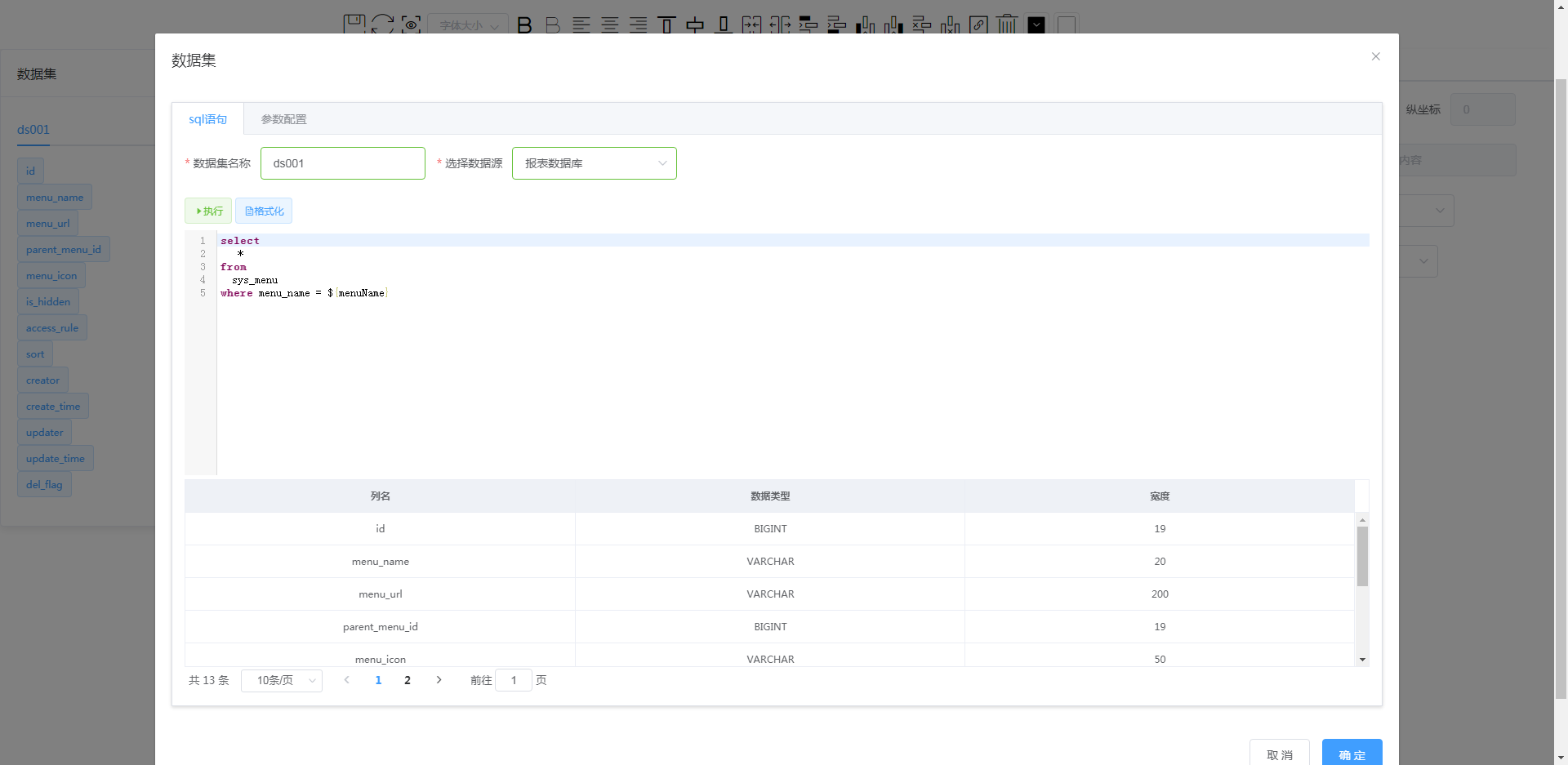
Task: Click the select keyword on line 1
Action: 240,241
